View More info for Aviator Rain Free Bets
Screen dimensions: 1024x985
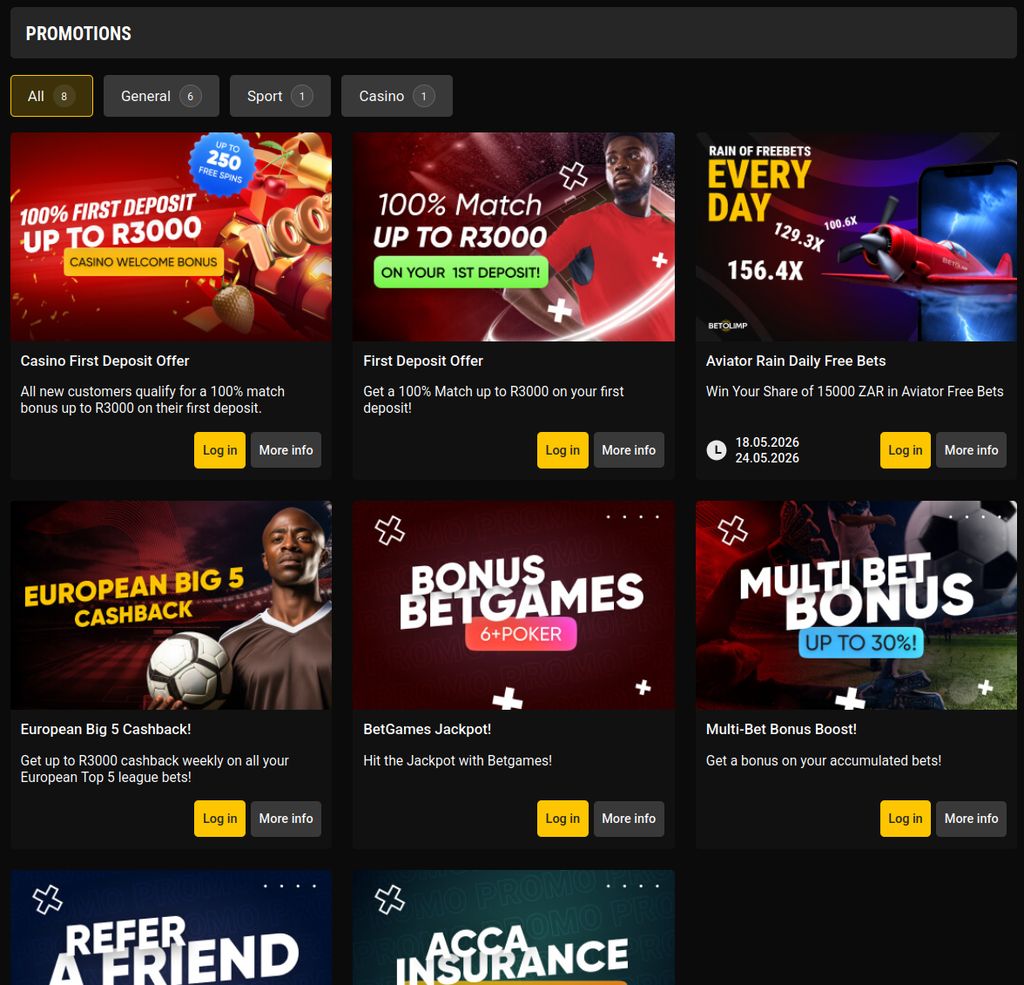pyautogui.click(x=971, y=450)
